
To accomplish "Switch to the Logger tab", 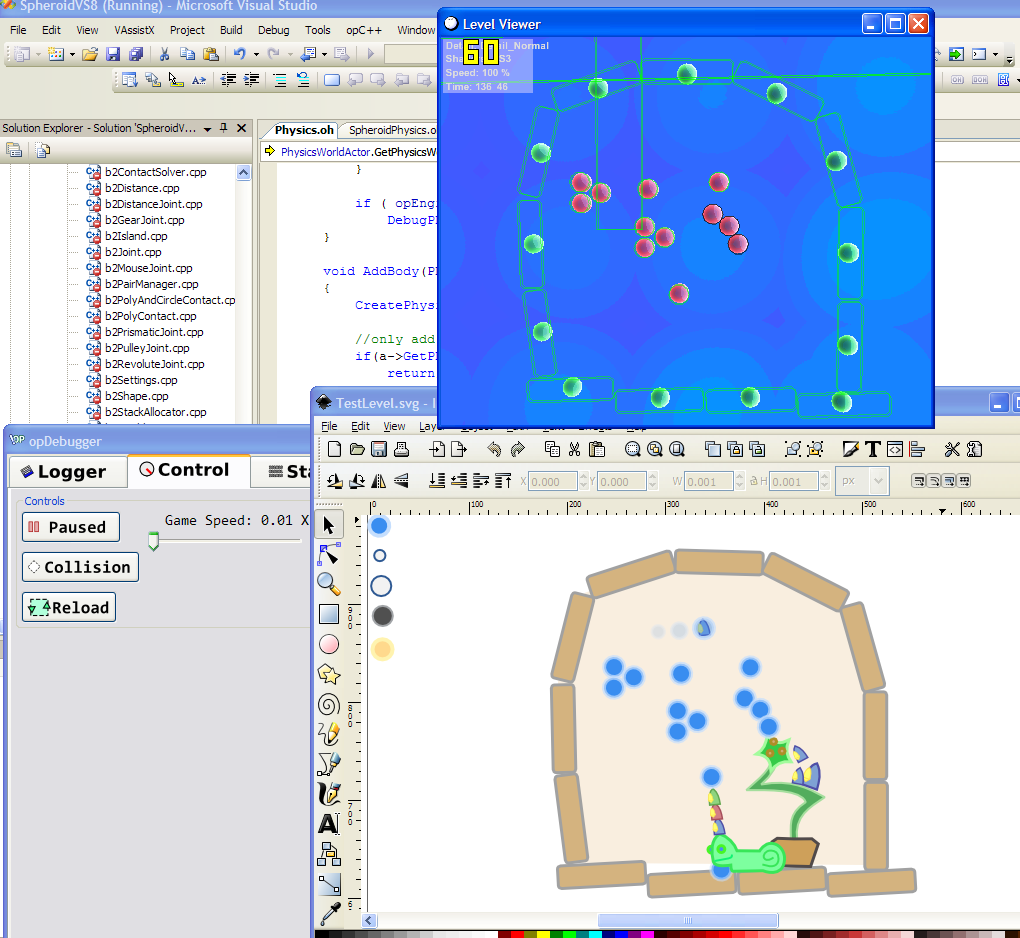I will pos(67,471).
